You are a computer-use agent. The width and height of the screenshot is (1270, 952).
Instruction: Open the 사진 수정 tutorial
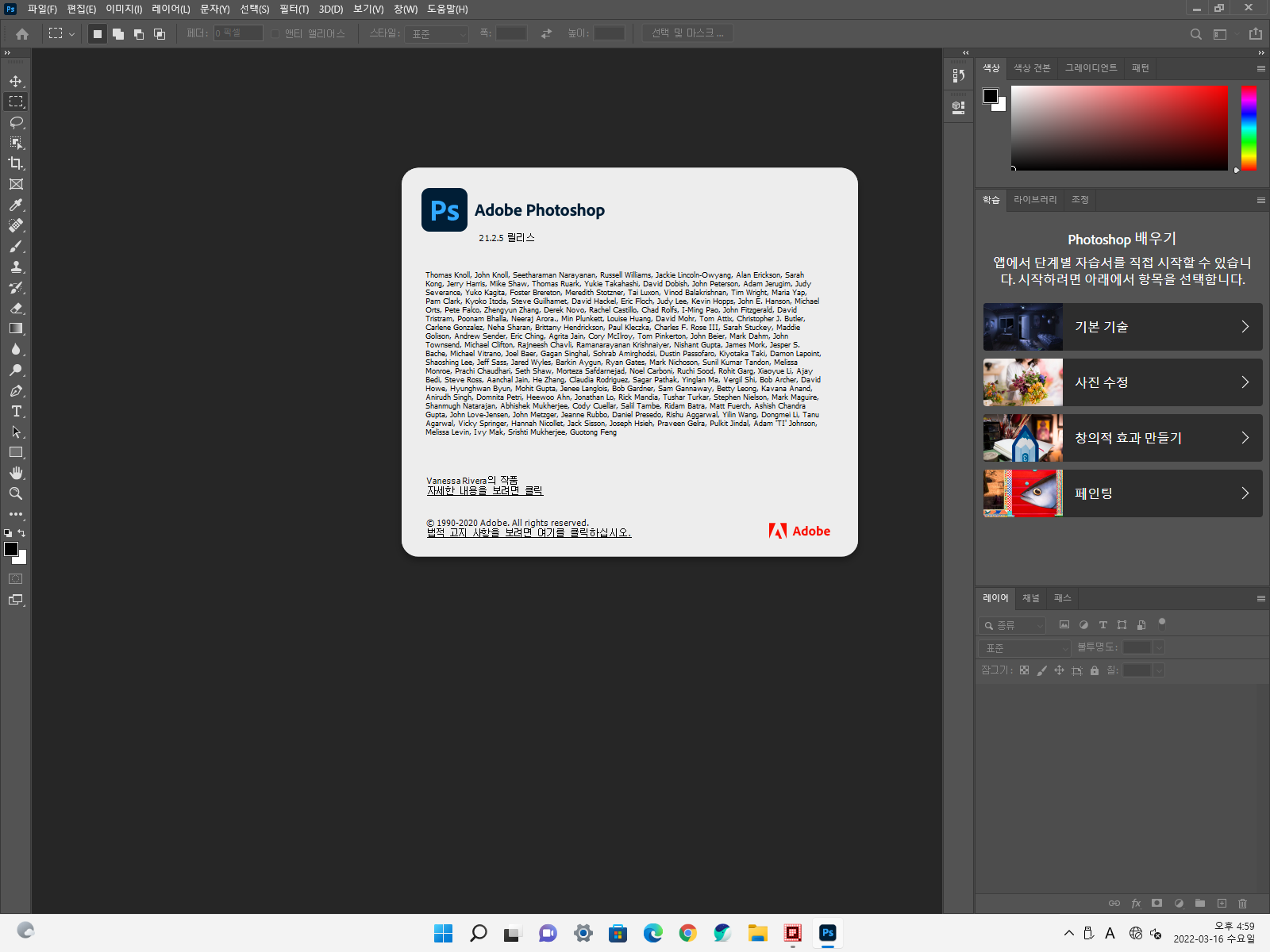[x=1122, y=382]
